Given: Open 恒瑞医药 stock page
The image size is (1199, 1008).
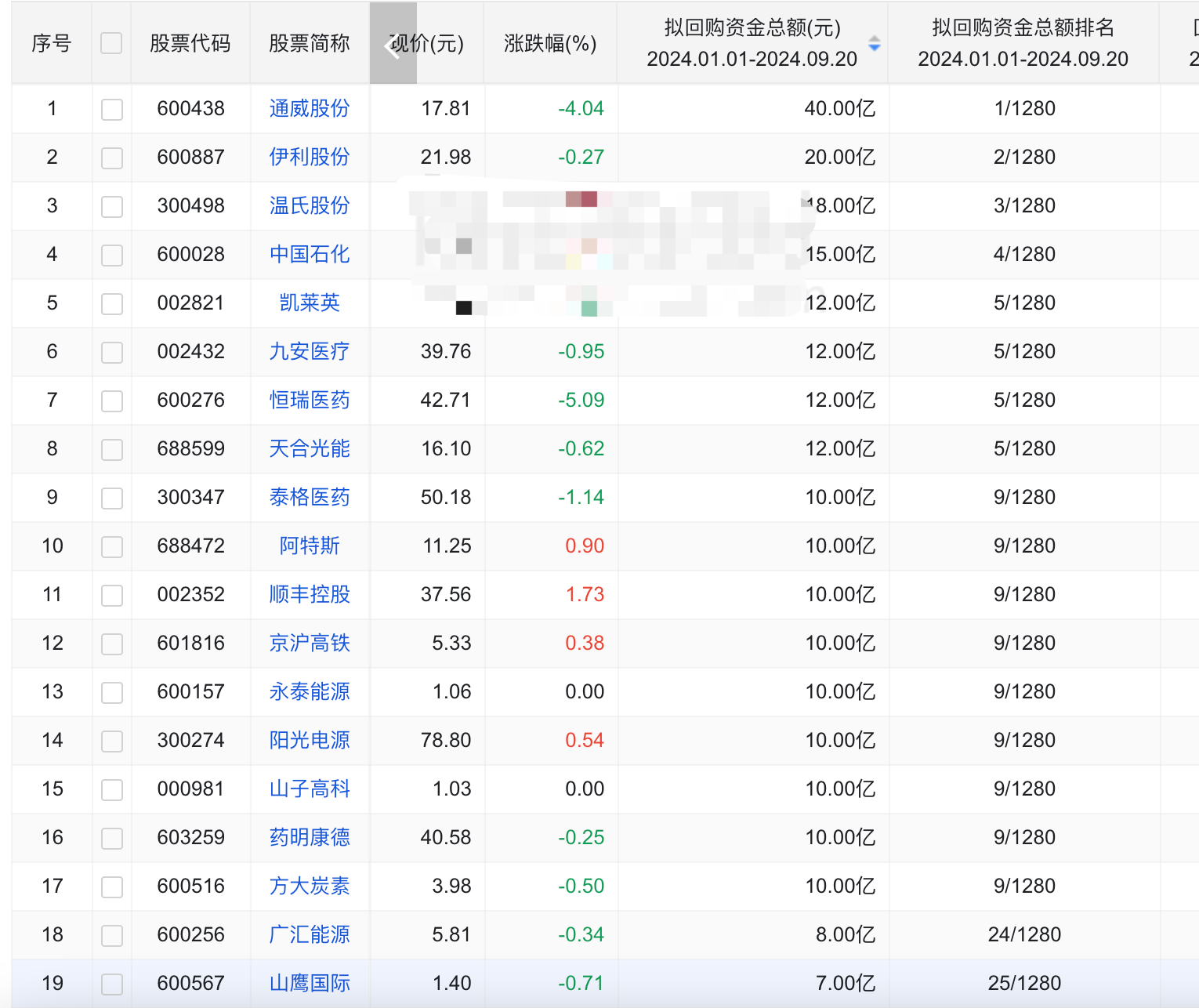Looking at the screenshot, I should click(x=310, y=401).
